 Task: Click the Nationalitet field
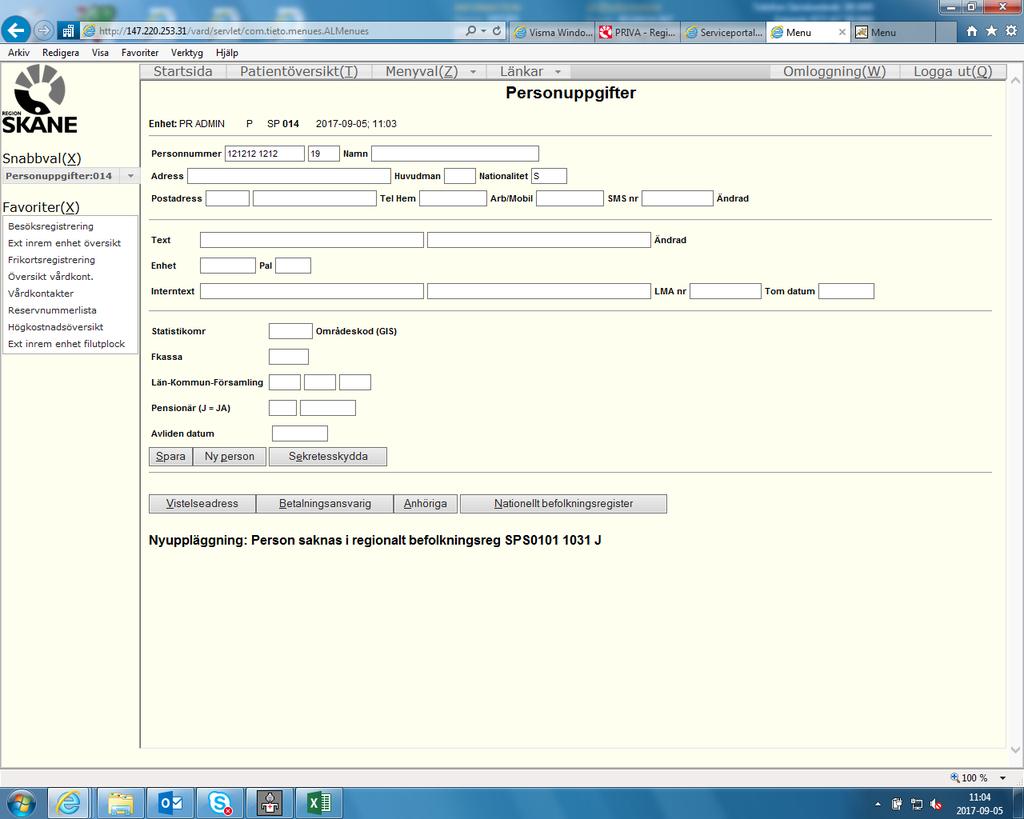pyautogui.click(x=549, y=176)
